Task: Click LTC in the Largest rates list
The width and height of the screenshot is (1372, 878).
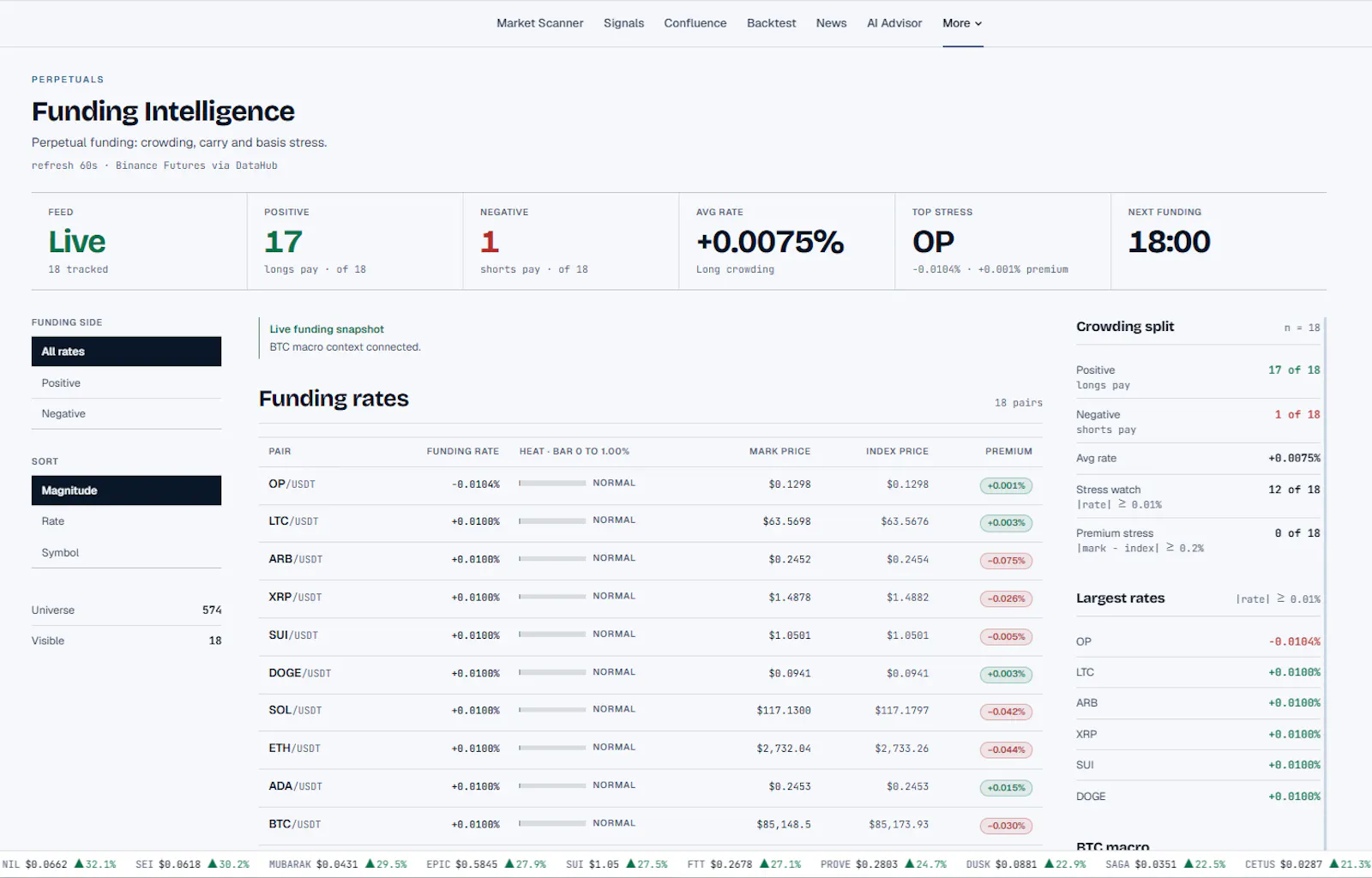Action: [1085, 672]
